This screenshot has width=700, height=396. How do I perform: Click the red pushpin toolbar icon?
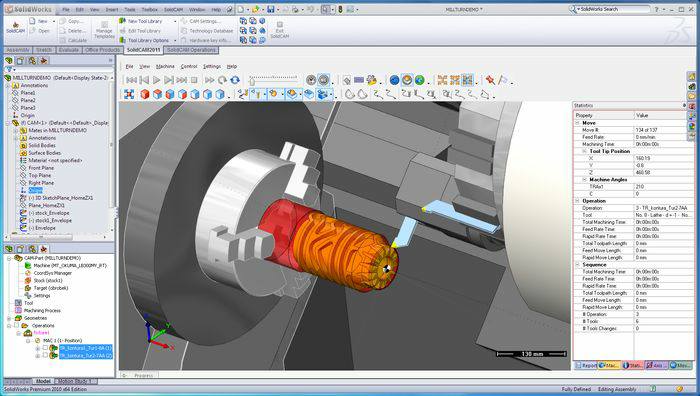point(490,80)
